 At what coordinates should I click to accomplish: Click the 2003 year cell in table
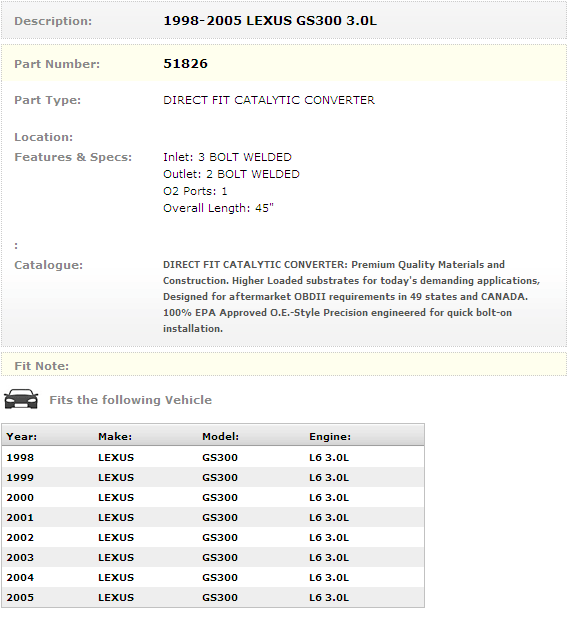coord(20,558)
